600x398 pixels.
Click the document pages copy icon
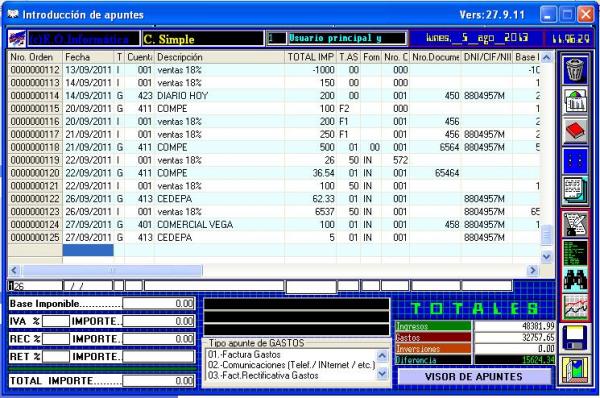coord(575,191)
